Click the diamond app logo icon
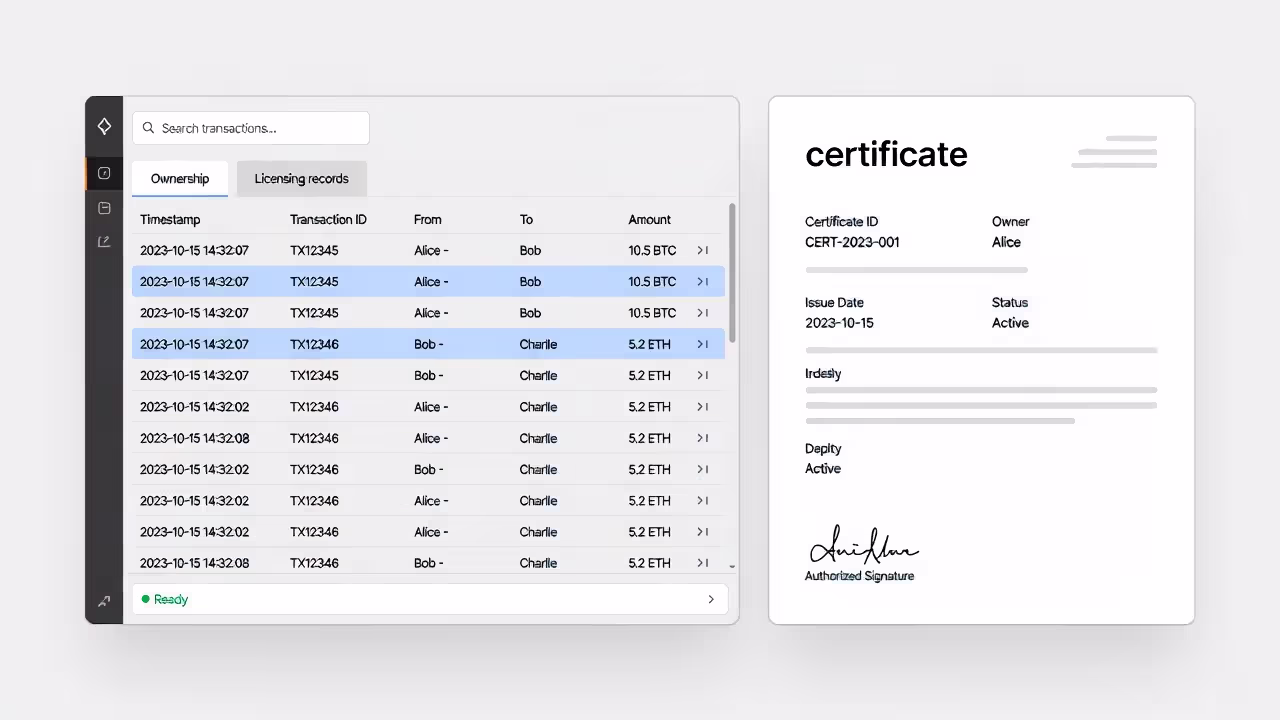The height and width of the screenshot is (720, 1280). (104, 126)
